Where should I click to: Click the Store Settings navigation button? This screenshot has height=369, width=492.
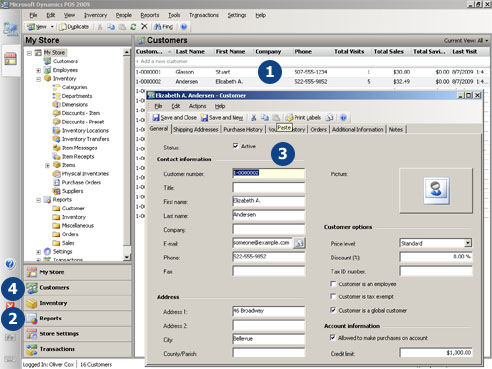78,334
